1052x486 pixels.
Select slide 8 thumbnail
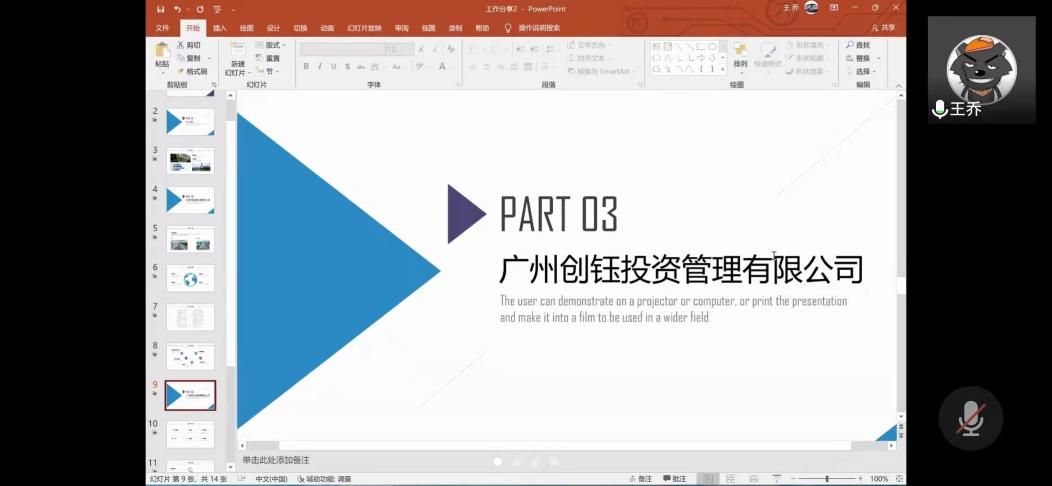click(x=191, y=356)
